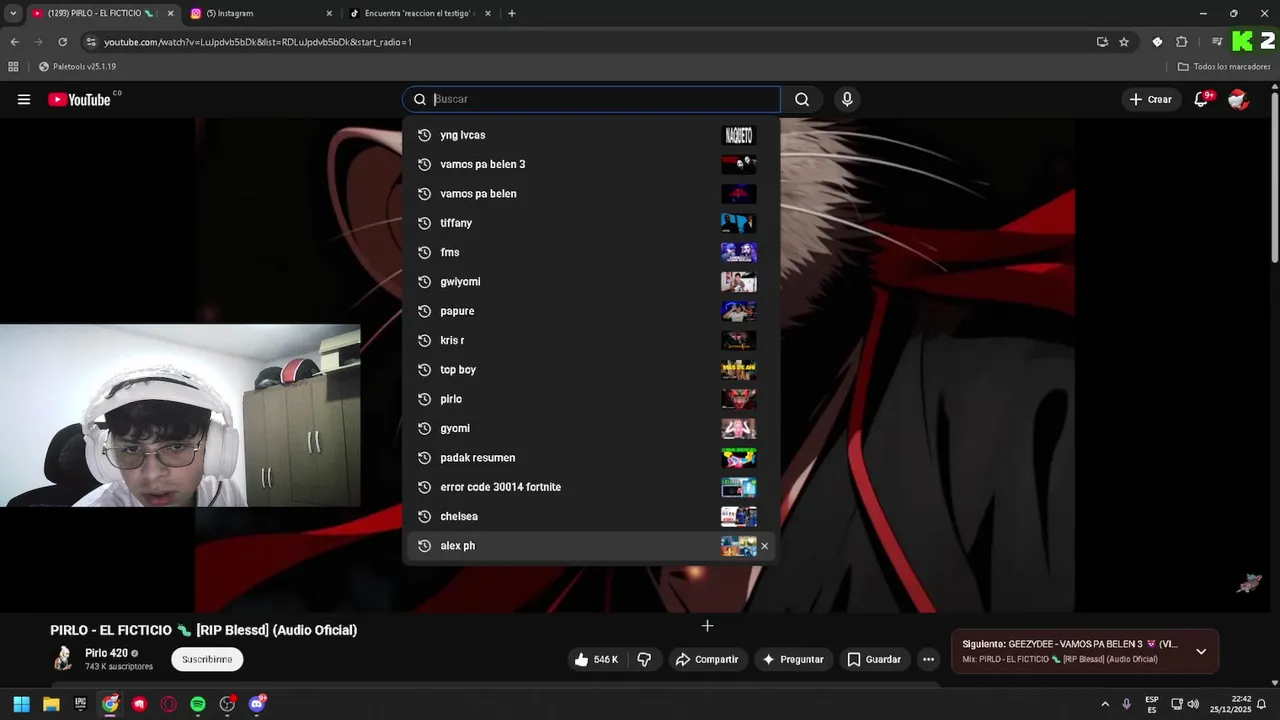Click the Guardar save button
Viewport: 1280px width, 720px height.
(x=874, y=659)
